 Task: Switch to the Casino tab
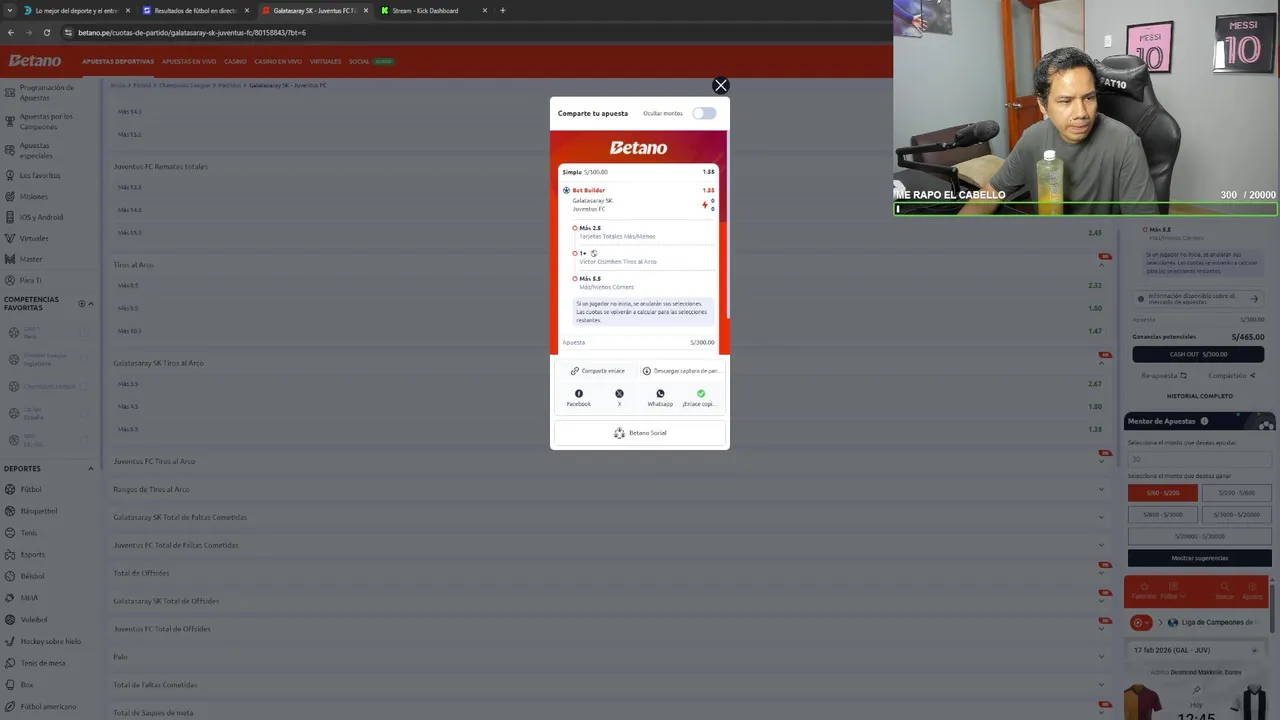pyautogui.click(x=235, y=62)
